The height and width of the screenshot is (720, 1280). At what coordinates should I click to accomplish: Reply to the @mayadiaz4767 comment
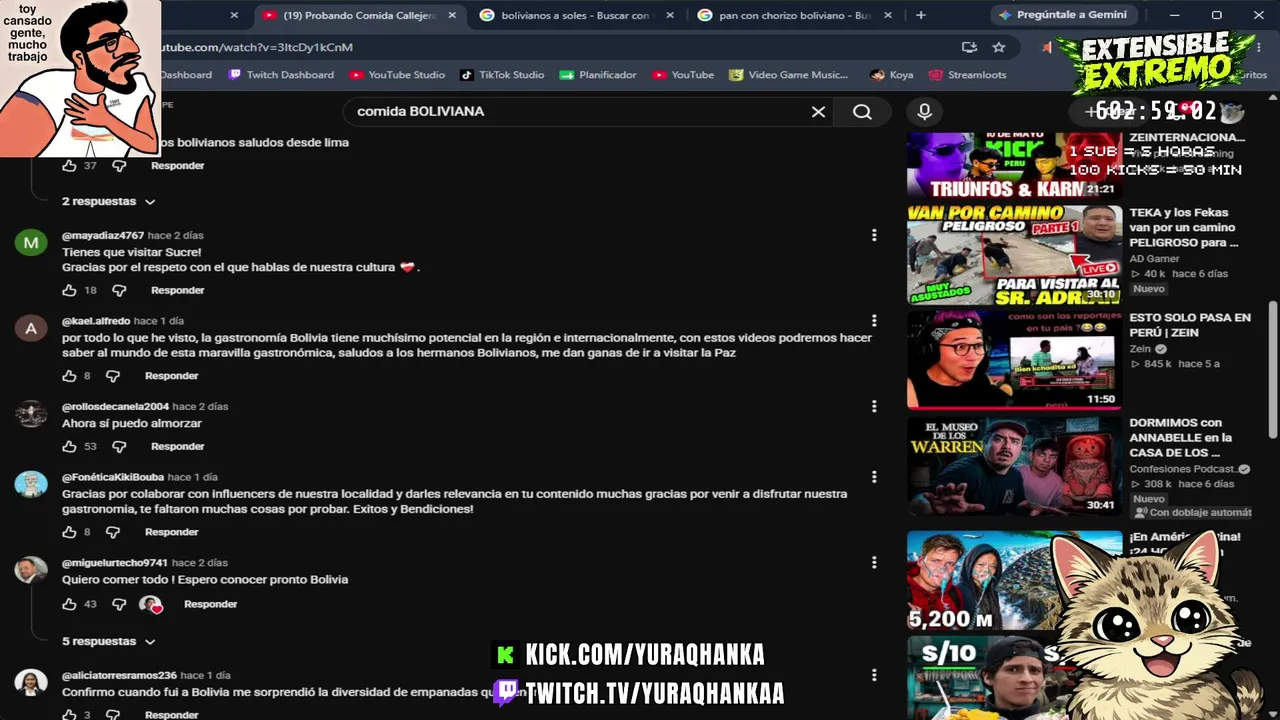click(177, 290)
